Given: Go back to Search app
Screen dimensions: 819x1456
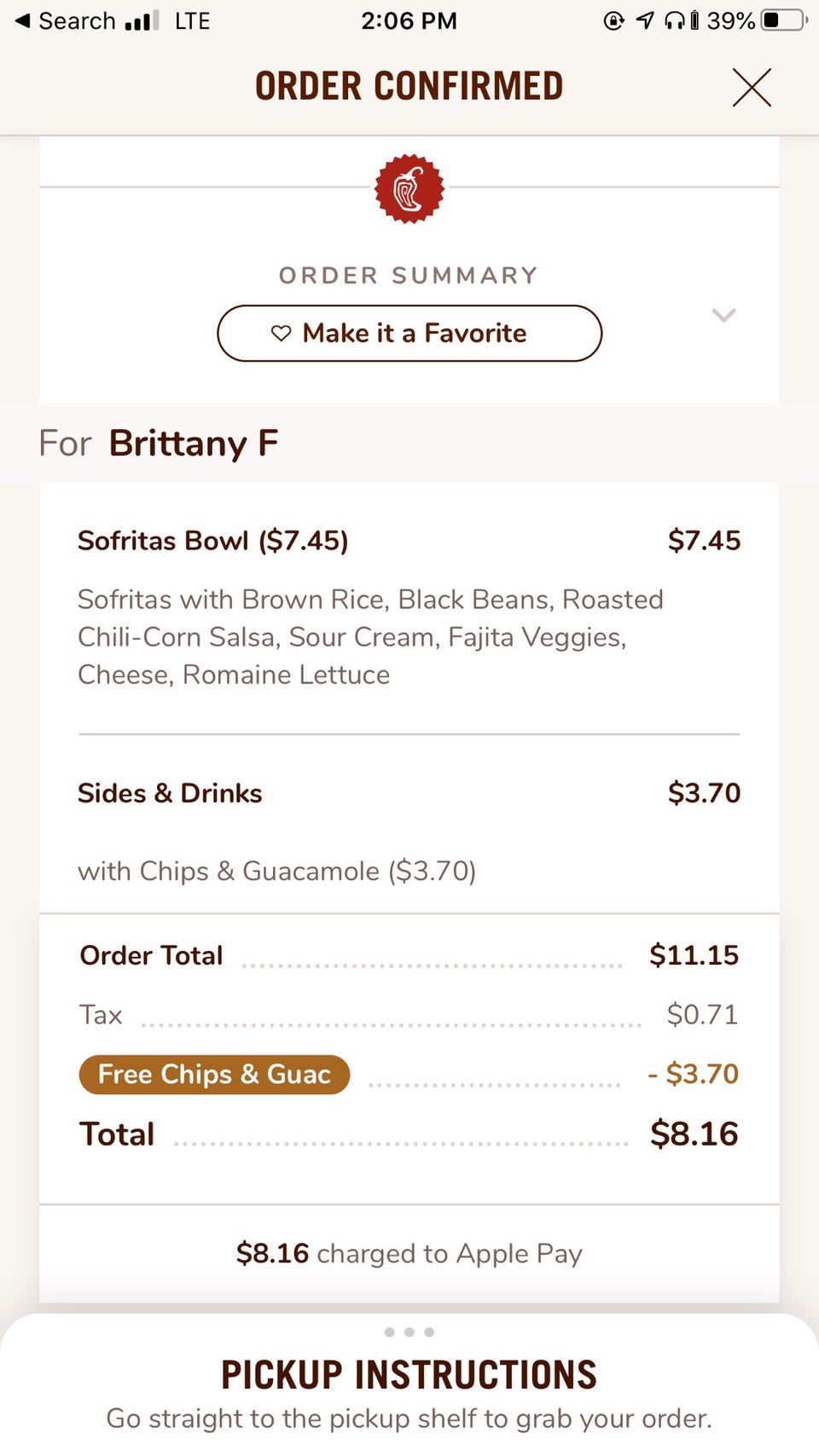Looking at the screenshot, I should (65, 20).
